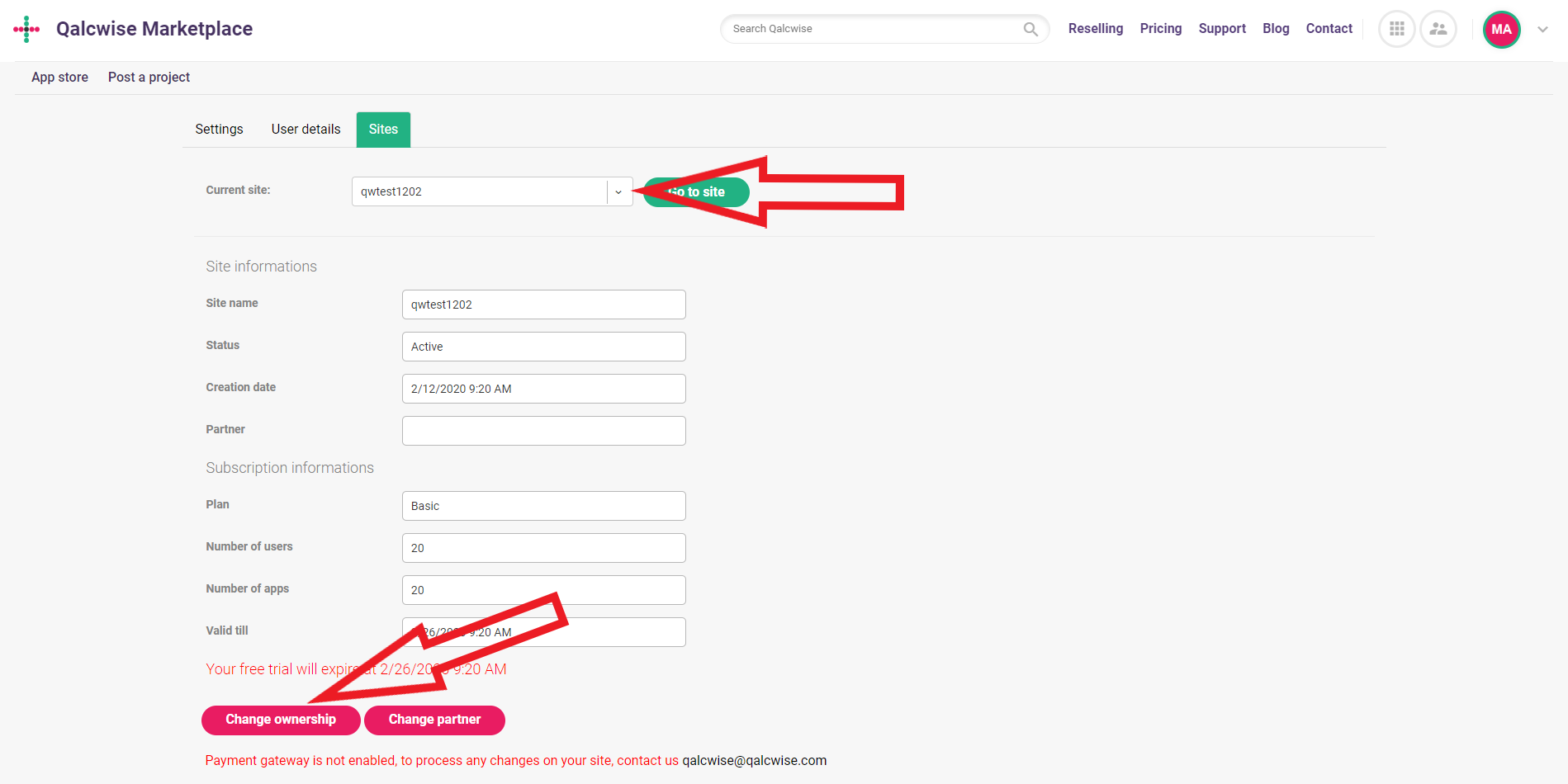Viewport: 1568px width, 784px height.
Task: Open the Reselling link
Action: click(1096, 29)
